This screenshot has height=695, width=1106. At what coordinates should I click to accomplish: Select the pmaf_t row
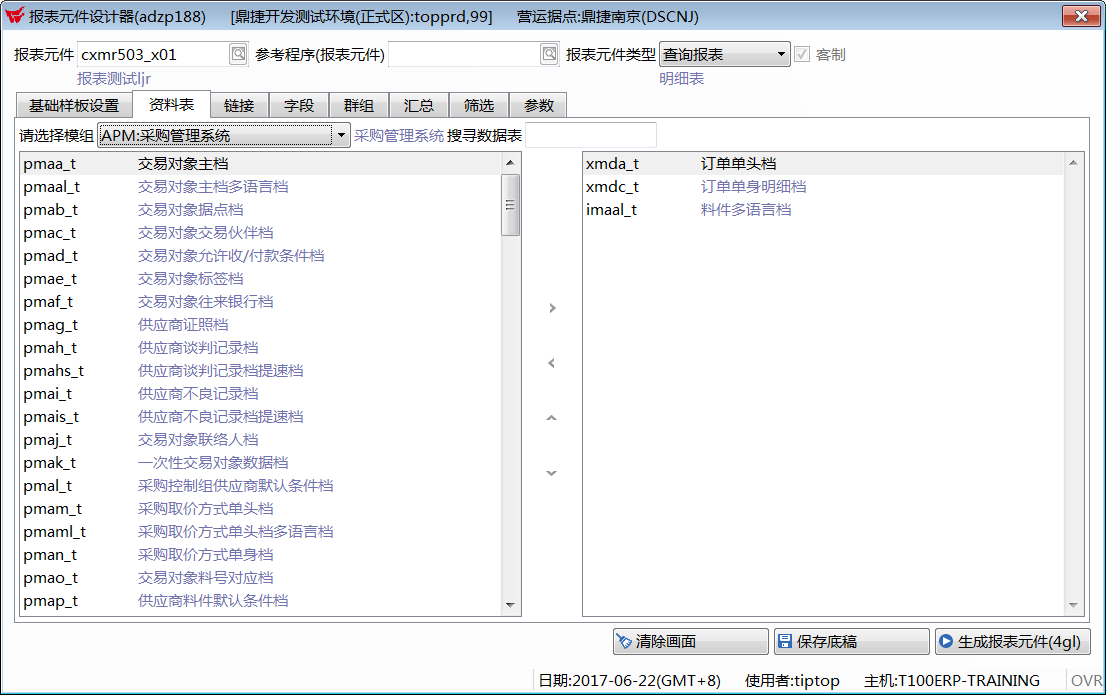tap(261, 302)
